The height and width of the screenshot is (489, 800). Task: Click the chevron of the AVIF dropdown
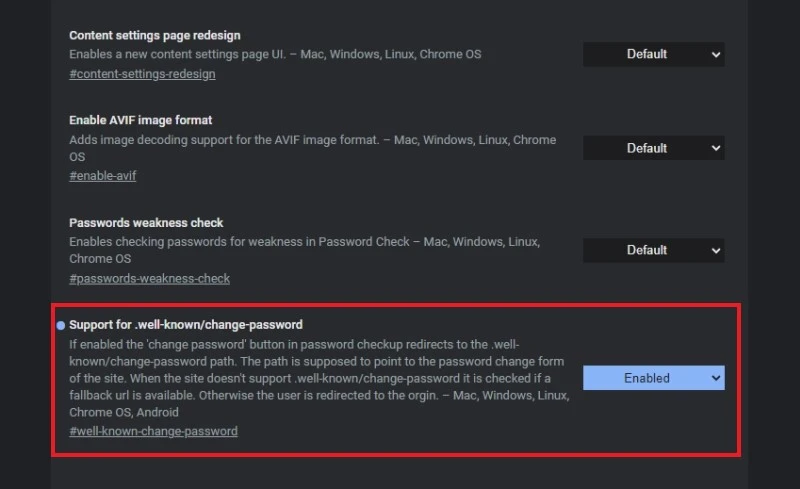pyautogui.click(x=715, y=148)
